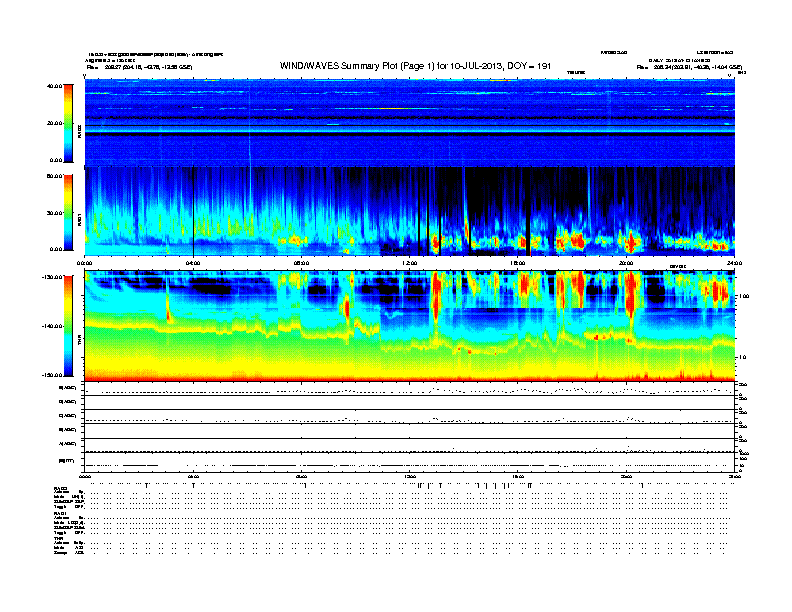Click 12:00 tick under the RAD1 spectrogram
This screenshot has height=612, width=792.
pyautogui.click(x=410, y=263)
